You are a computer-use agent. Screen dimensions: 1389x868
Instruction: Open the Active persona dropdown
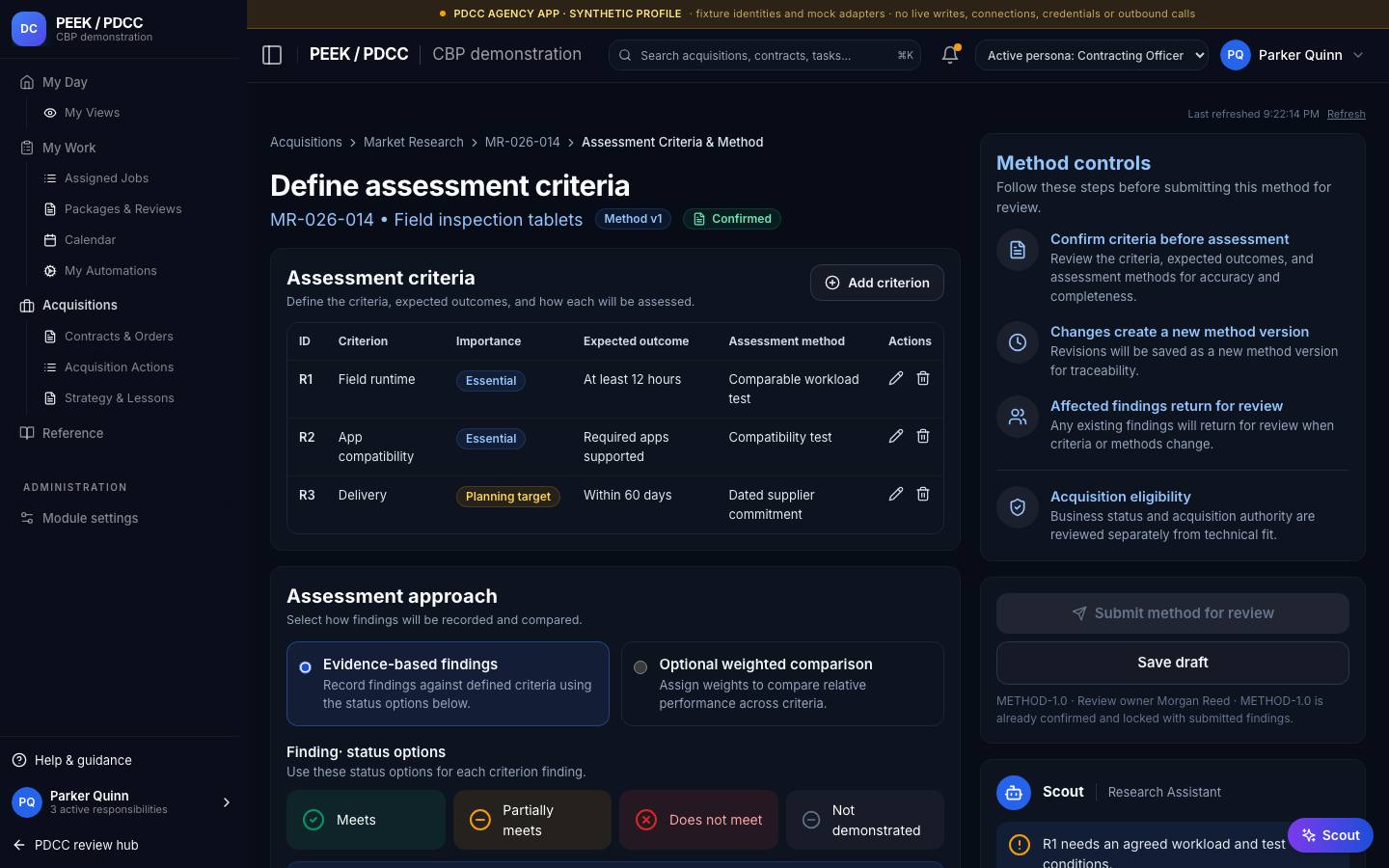(1092, 55)
